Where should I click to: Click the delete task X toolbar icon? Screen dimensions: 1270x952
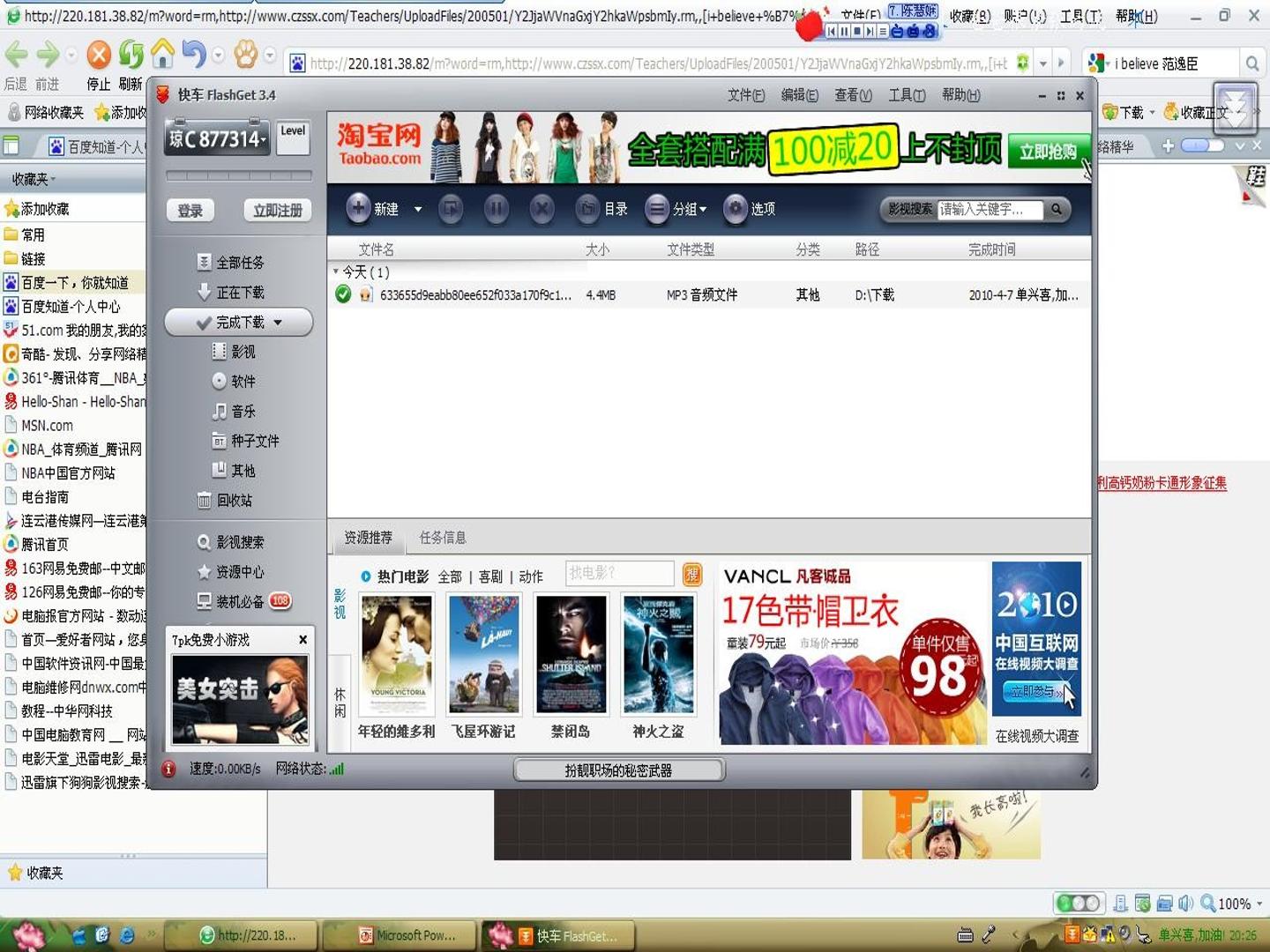tap(542, 209)
